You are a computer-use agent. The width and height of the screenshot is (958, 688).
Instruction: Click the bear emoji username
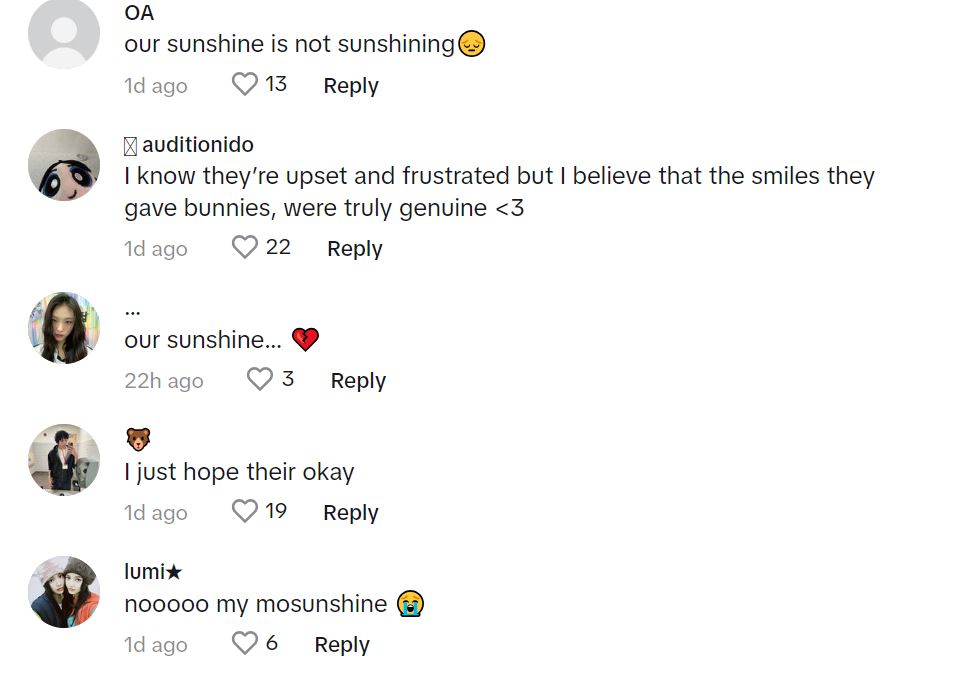coord(138,439)
